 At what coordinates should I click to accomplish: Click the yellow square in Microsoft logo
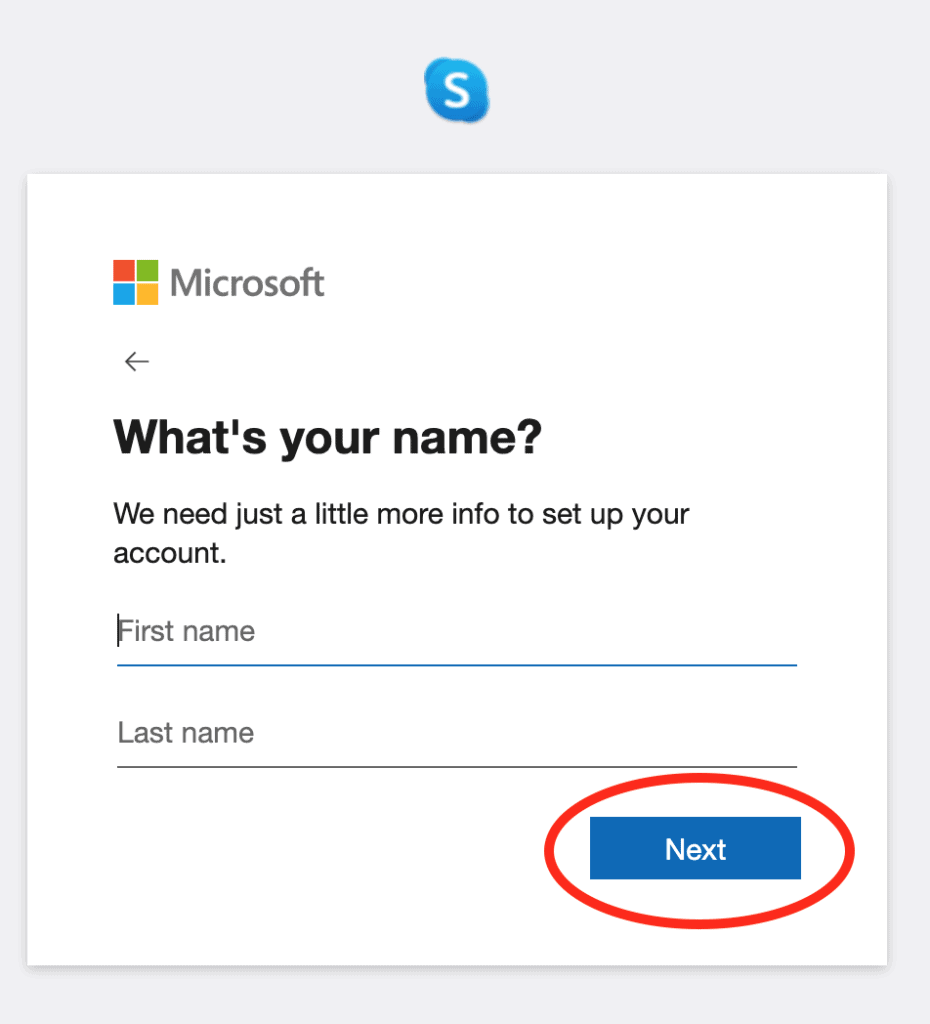coord(147,294)
